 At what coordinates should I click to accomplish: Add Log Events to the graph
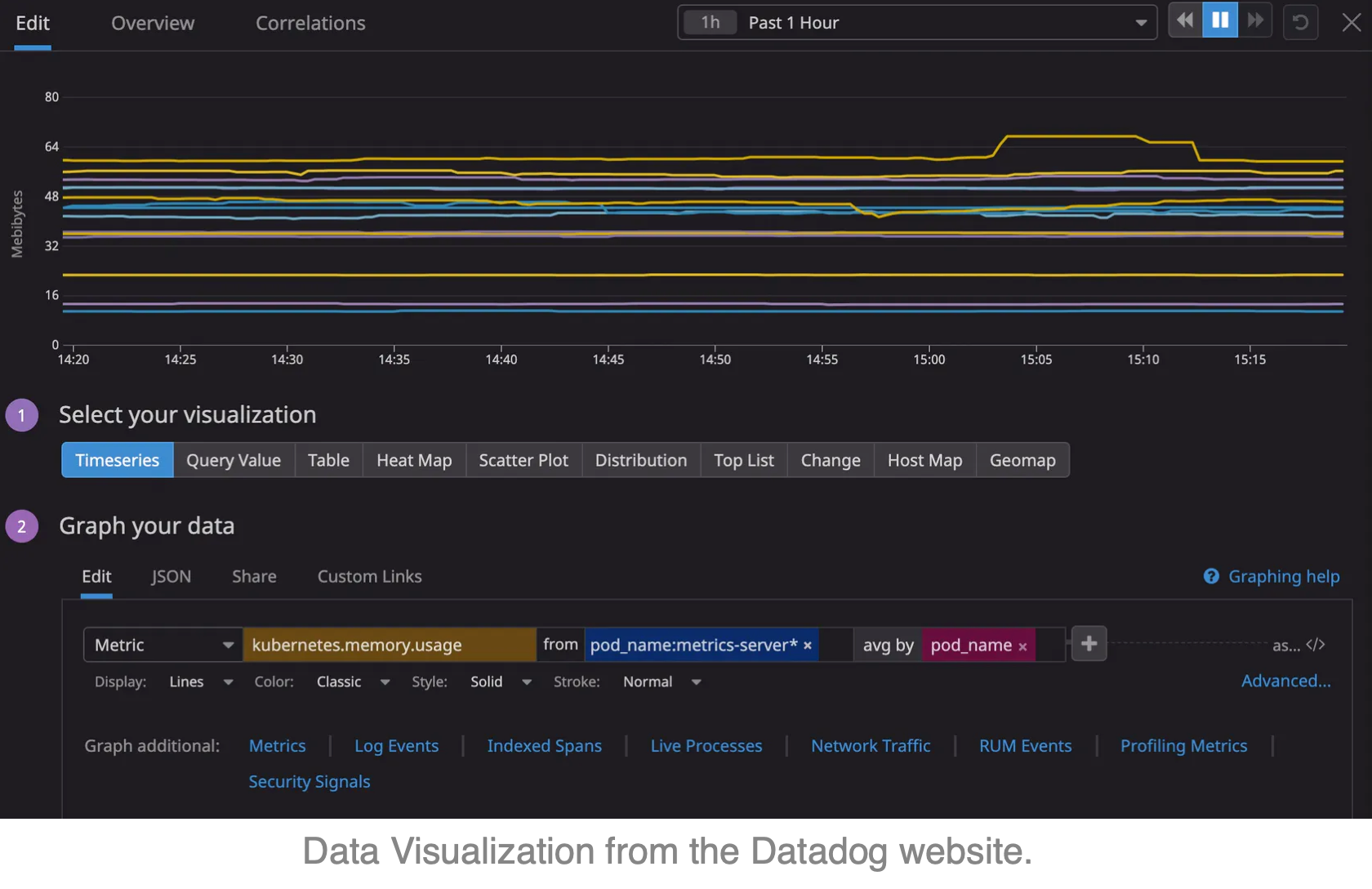pos(397,745)
